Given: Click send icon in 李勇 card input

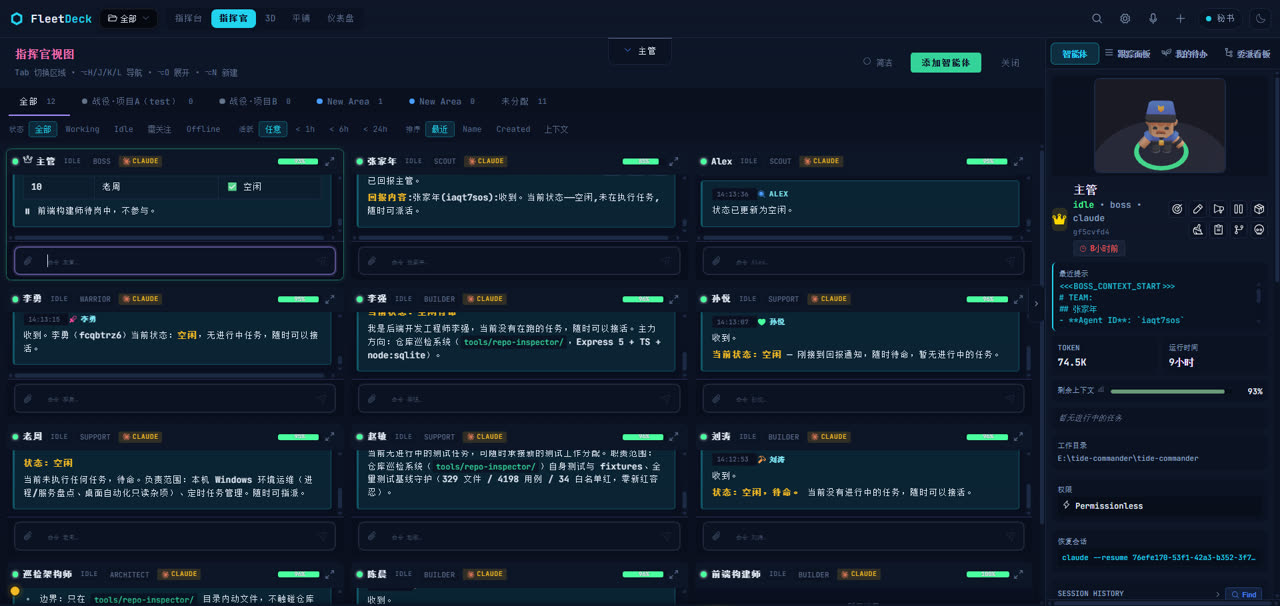Looking at the screenshot, I should click(322, 398).
